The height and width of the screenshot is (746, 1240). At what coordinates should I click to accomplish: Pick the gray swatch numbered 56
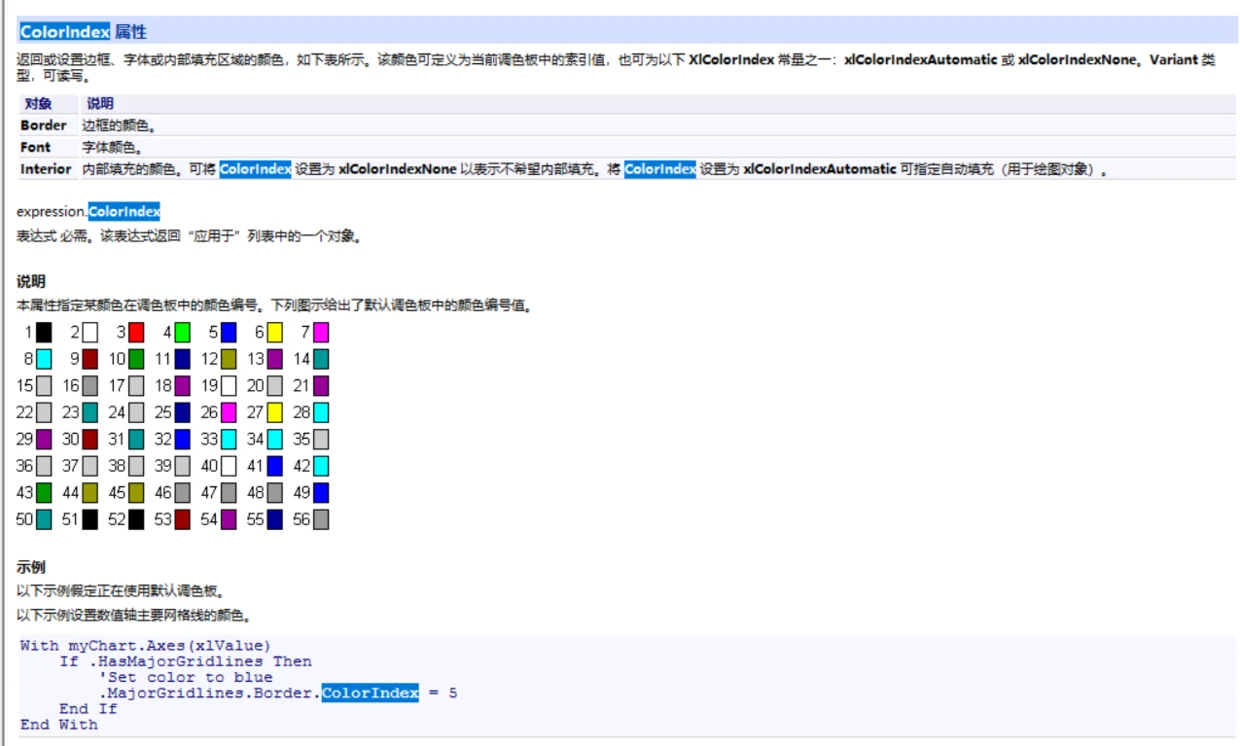tap(321, 520)
